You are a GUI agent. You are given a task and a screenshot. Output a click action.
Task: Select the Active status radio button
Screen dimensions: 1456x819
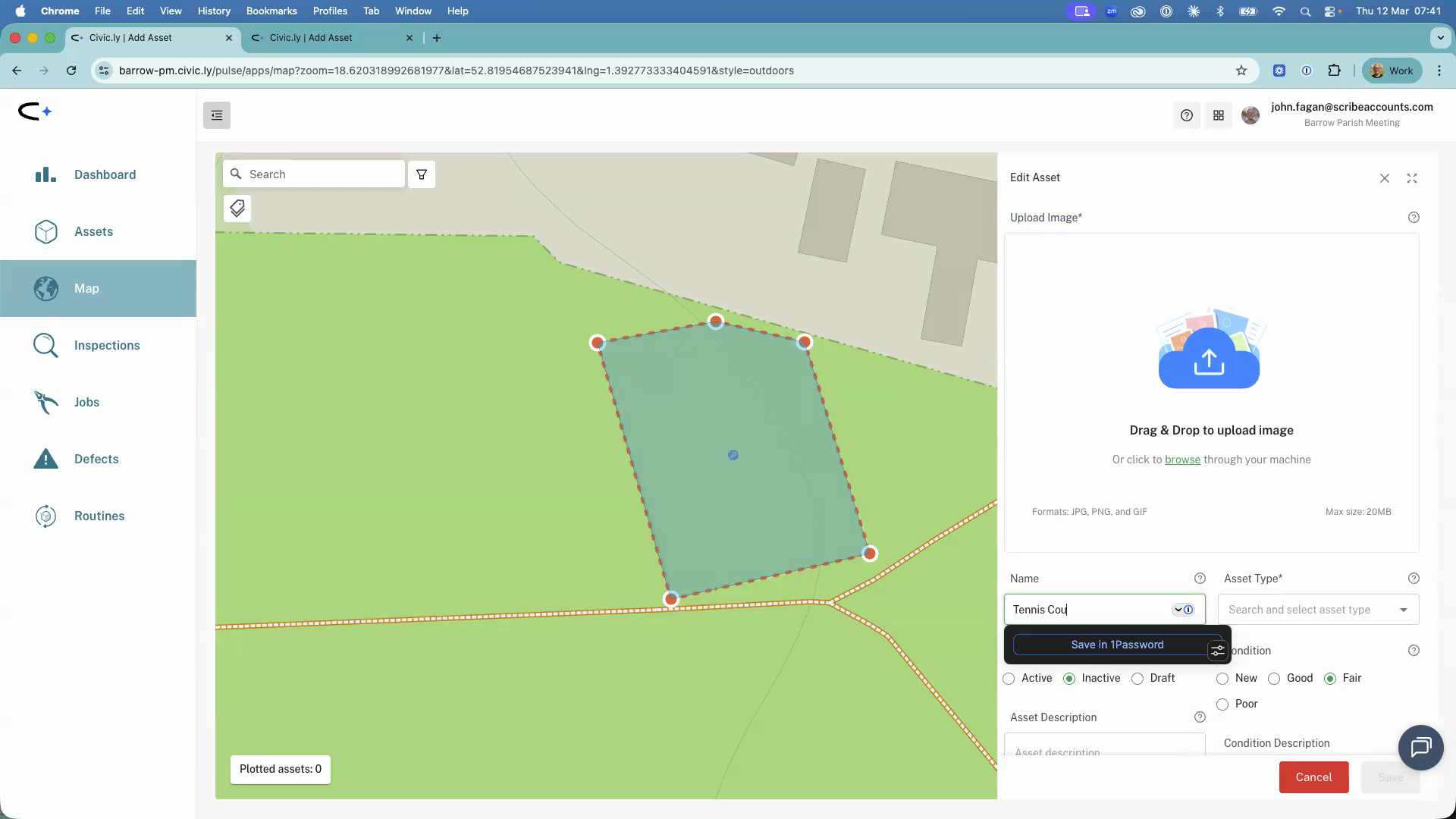(1009, 679)
